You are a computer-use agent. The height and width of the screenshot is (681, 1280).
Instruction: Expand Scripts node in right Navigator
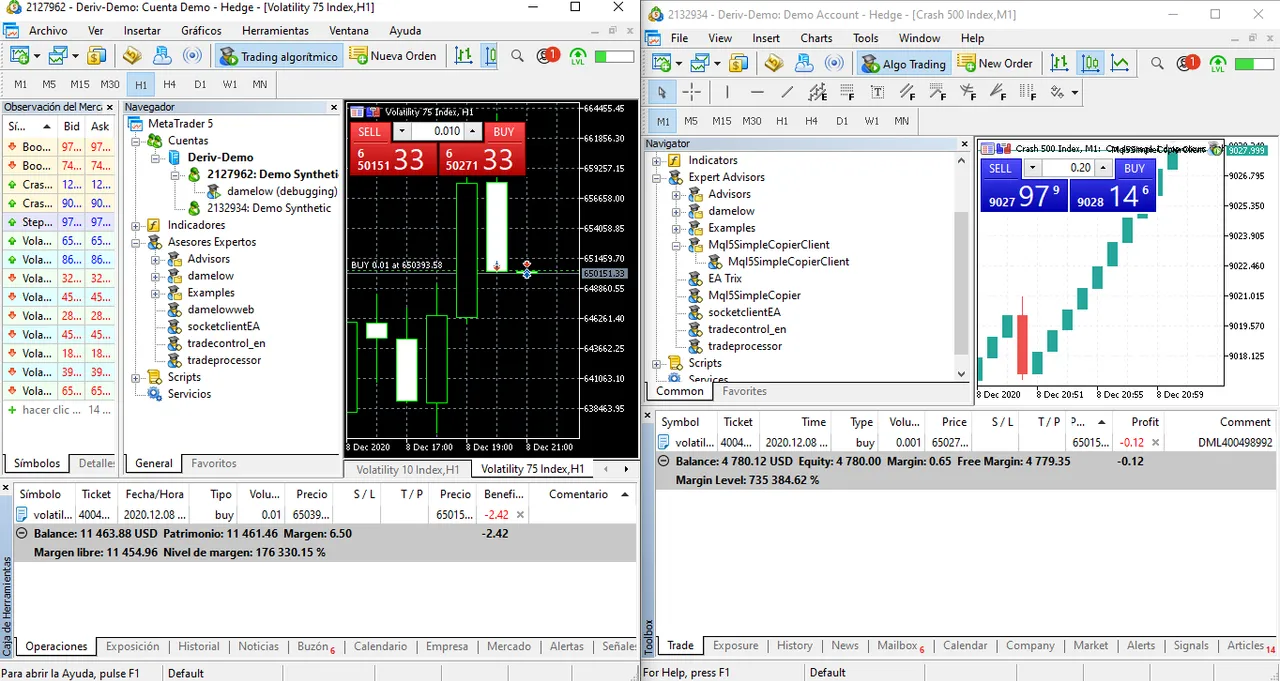click(x=657, y=363)
